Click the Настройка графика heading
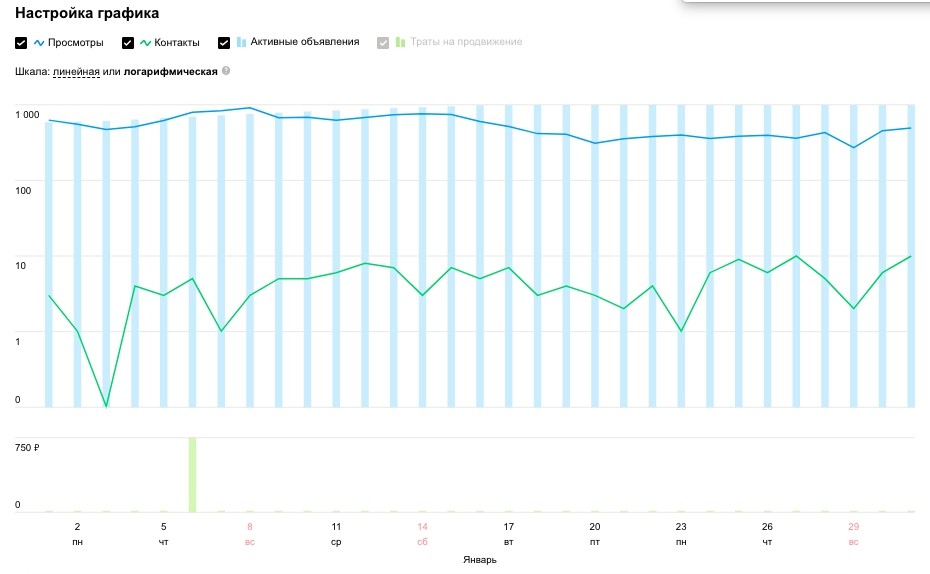930x574 pixels. point(87,14)
